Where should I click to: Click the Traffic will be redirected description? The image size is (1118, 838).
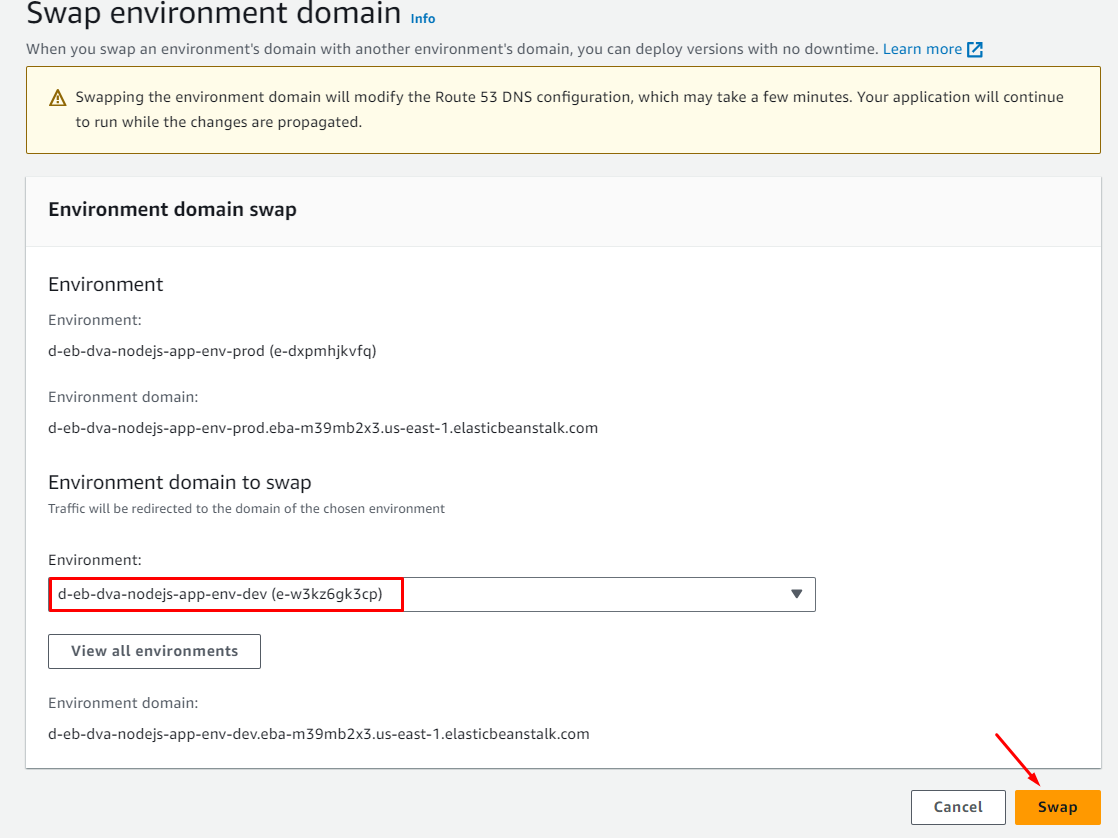246,509
